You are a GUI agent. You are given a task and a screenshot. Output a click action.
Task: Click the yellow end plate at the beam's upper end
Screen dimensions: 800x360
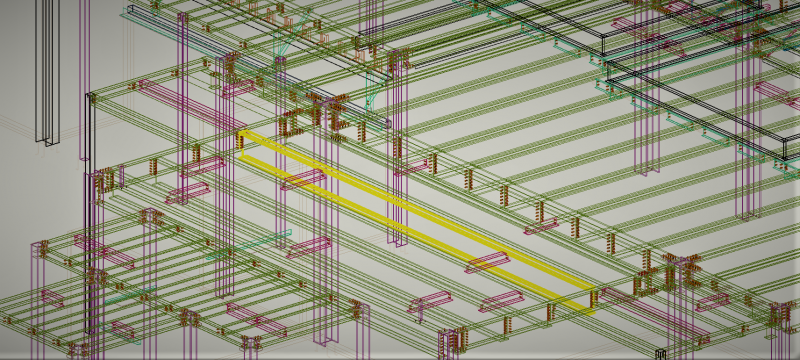[x=240, y=144]
